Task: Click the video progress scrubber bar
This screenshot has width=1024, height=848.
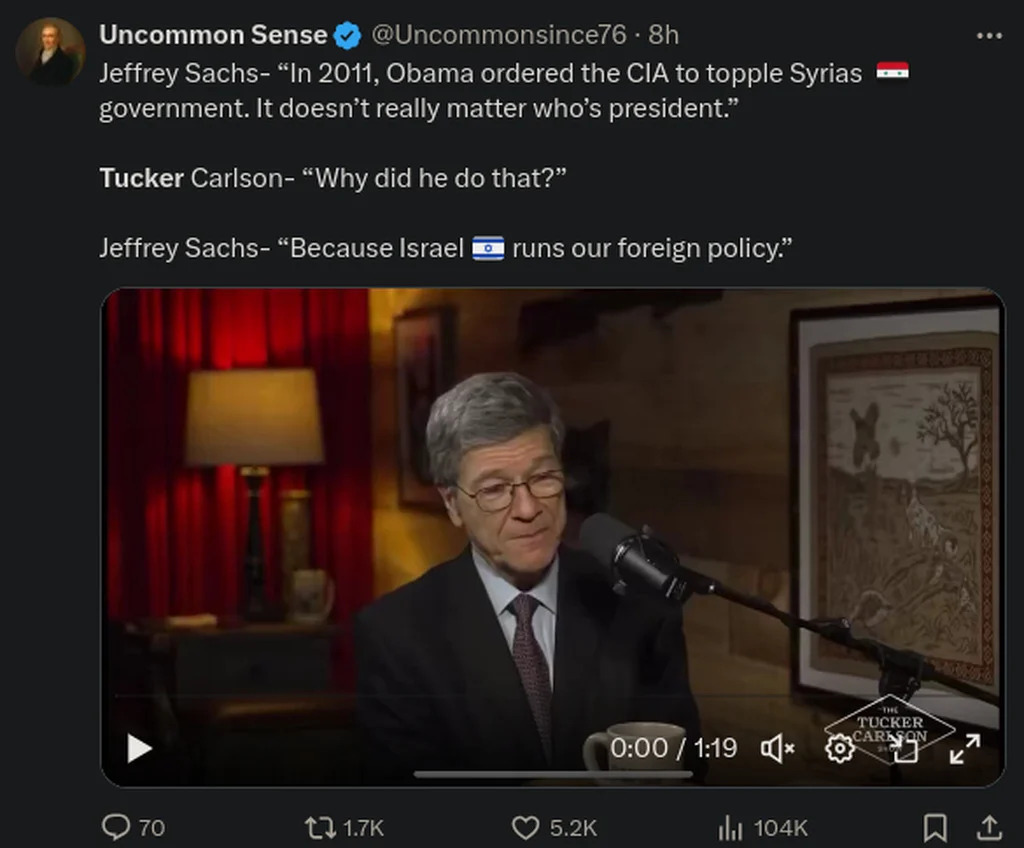Action: [552, 774]
